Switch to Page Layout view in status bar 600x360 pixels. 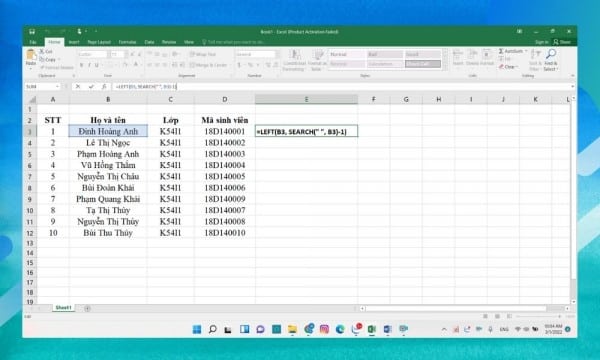(x=497, y=316)
